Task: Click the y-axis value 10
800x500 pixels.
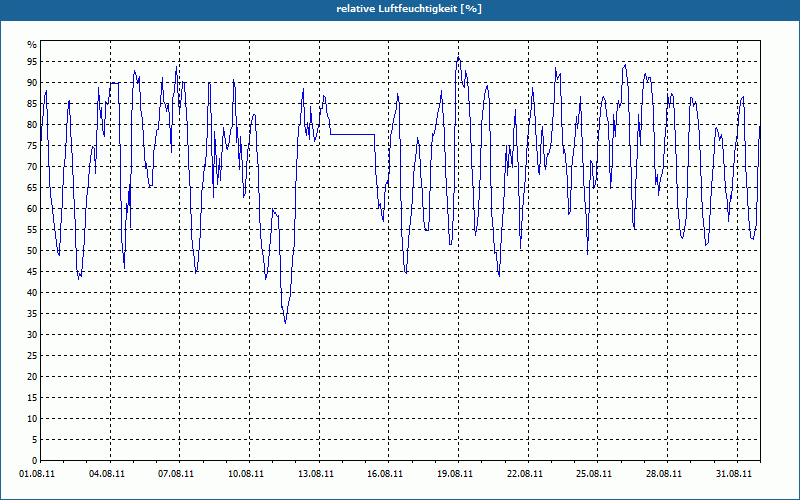Action: coord(32,419)
